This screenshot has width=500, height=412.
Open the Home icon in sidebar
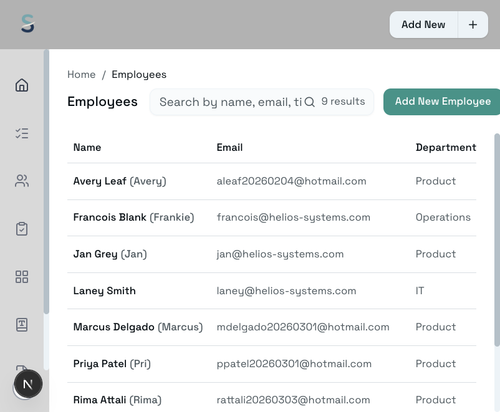[22, 85]
